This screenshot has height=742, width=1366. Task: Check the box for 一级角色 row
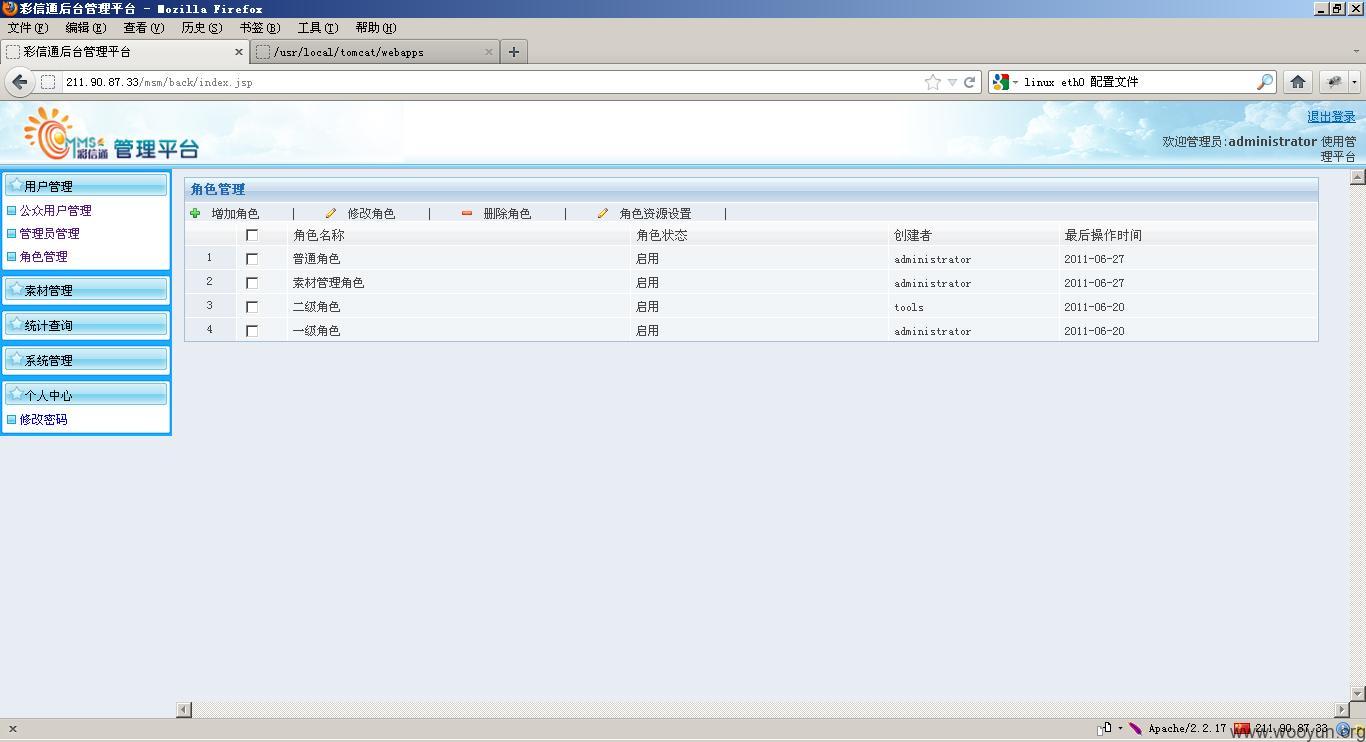coord(252,331)
